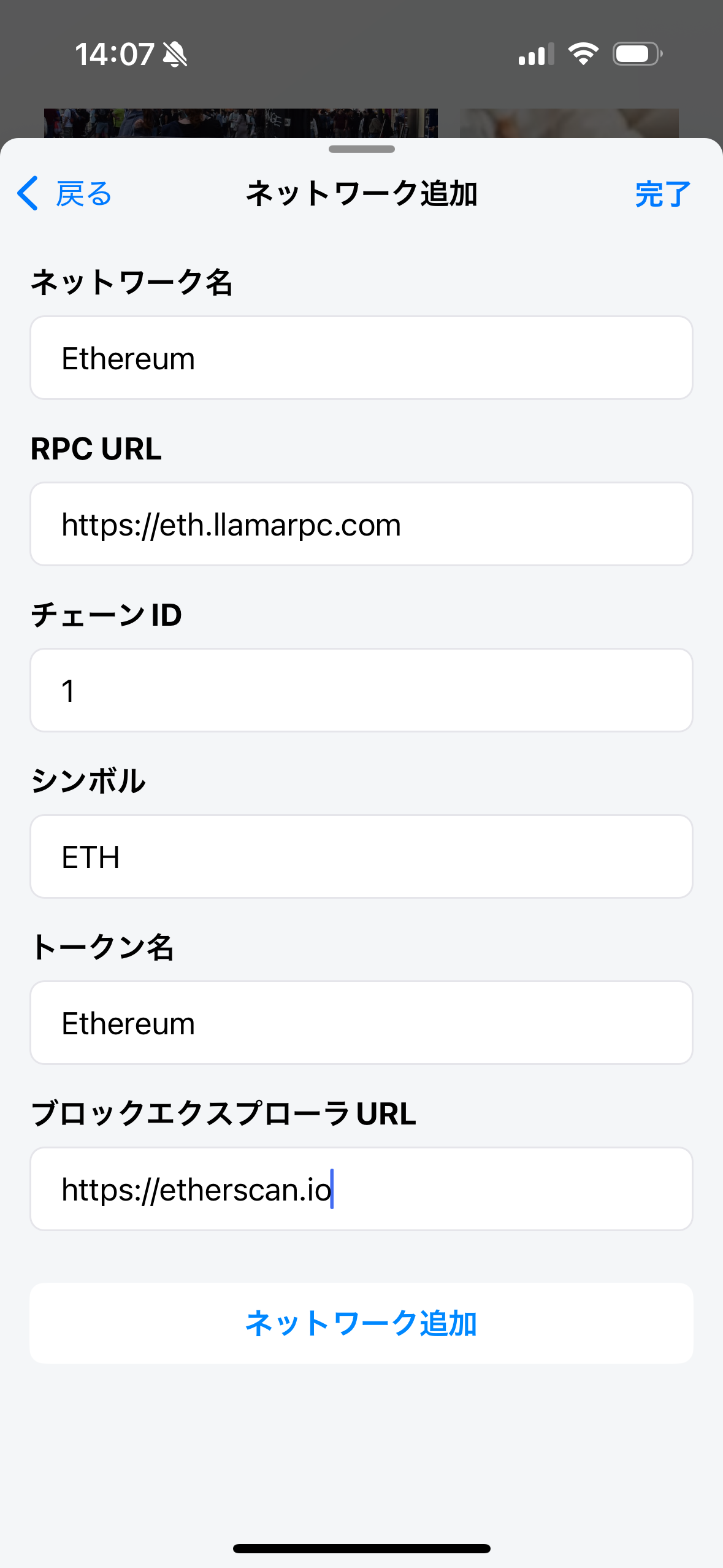Tap the sheet grabber handle at top
723x1568 pixels.
(x=361, y=149)
